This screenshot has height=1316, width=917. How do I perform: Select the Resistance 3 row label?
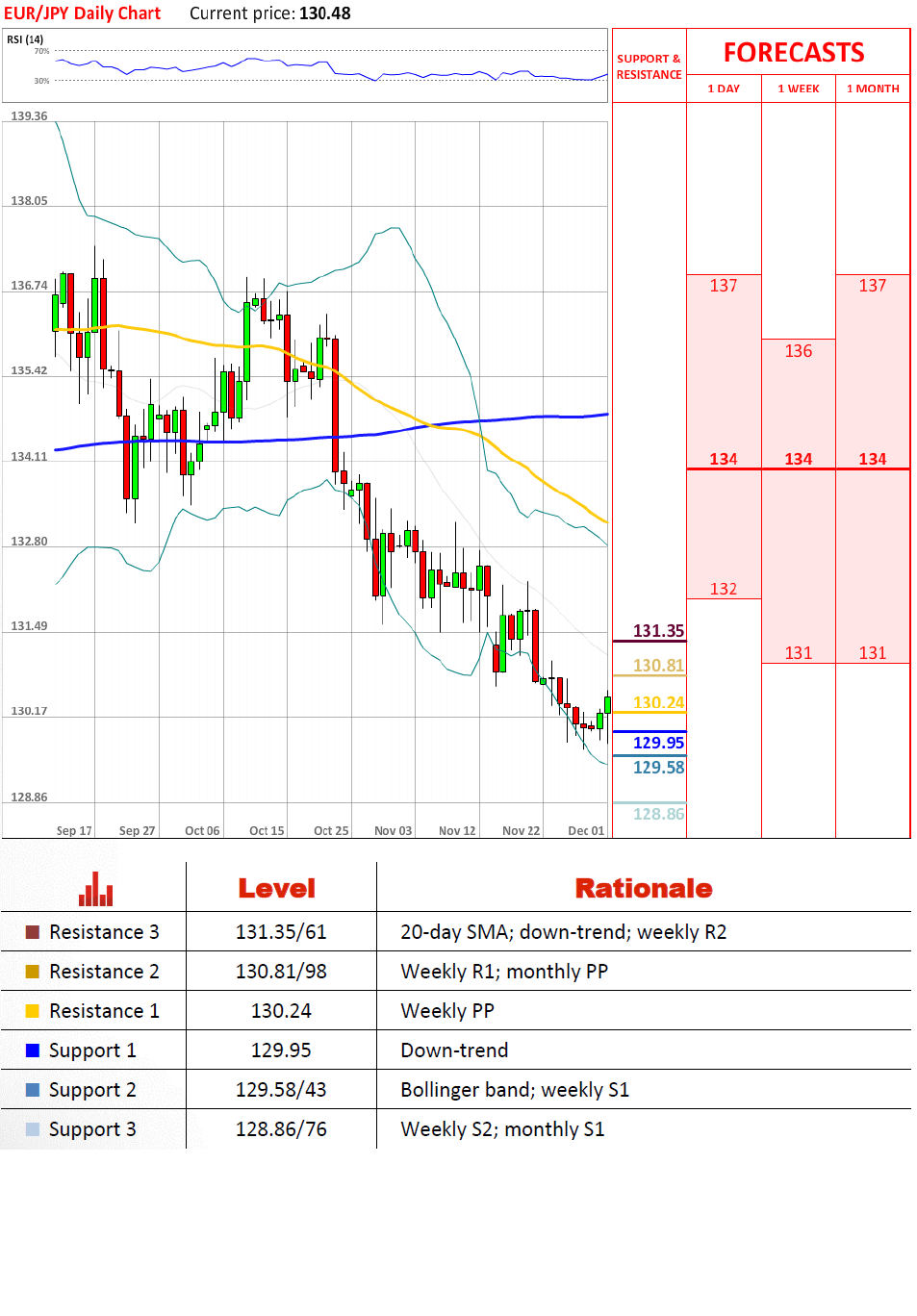[104, 932]
